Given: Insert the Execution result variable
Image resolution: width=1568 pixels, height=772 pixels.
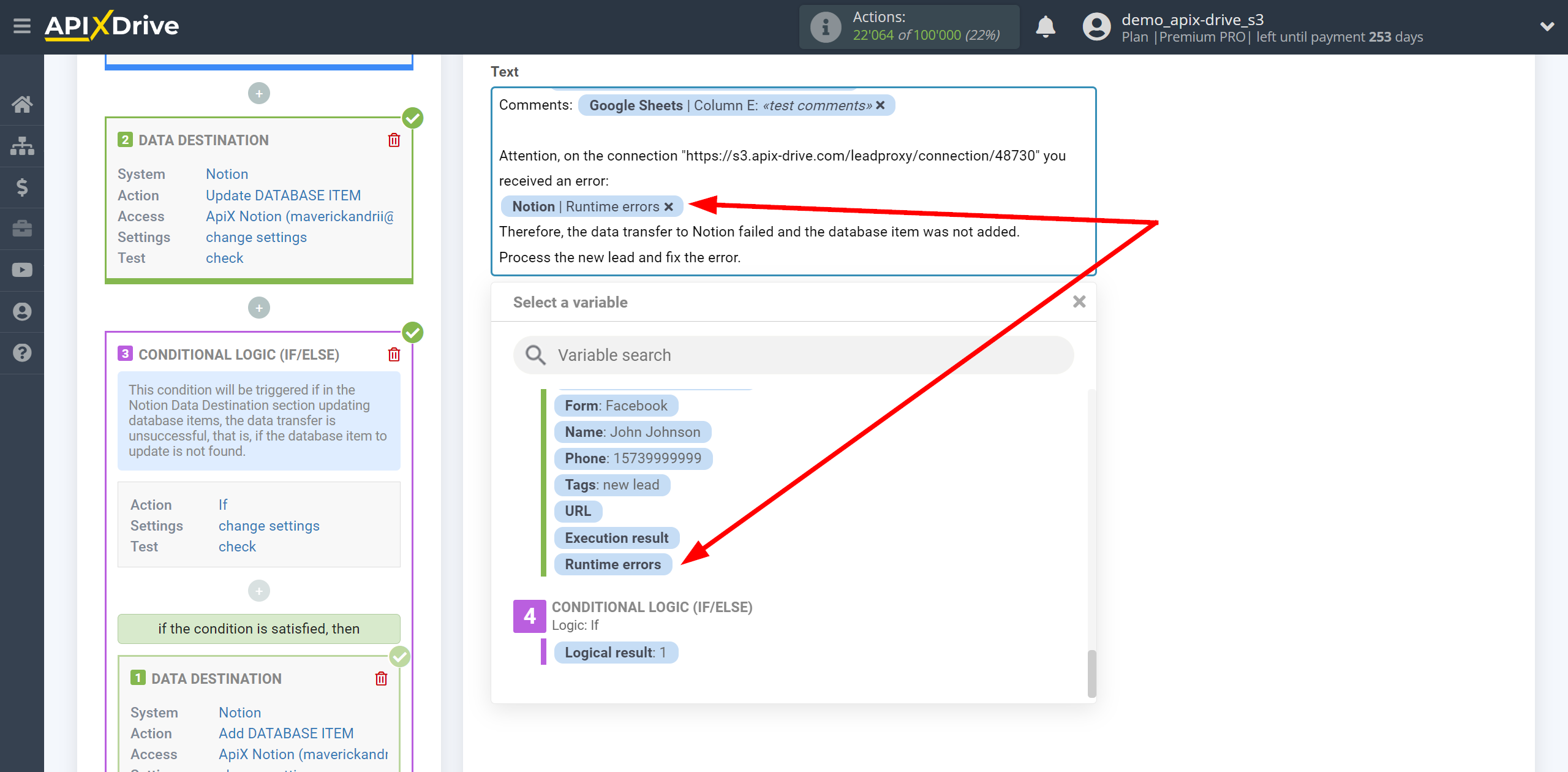Looking at the screenshot, I should pos(616,538).
